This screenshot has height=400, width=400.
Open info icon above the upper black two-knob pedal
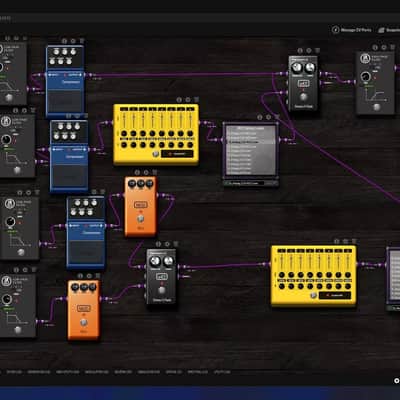(300, 51)
